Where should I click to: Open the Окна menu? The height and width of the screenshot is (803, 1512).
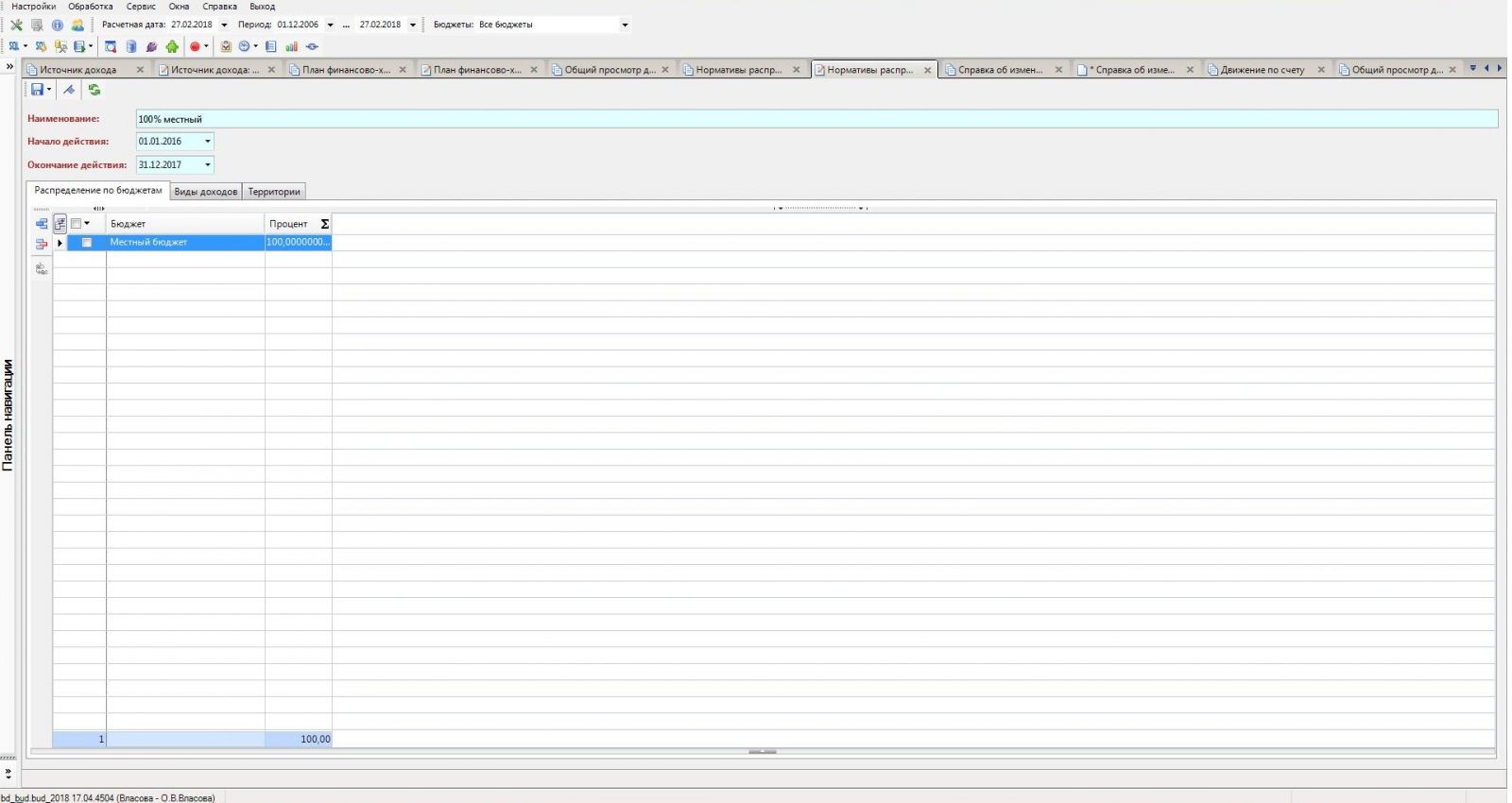(x=179, y=7)
